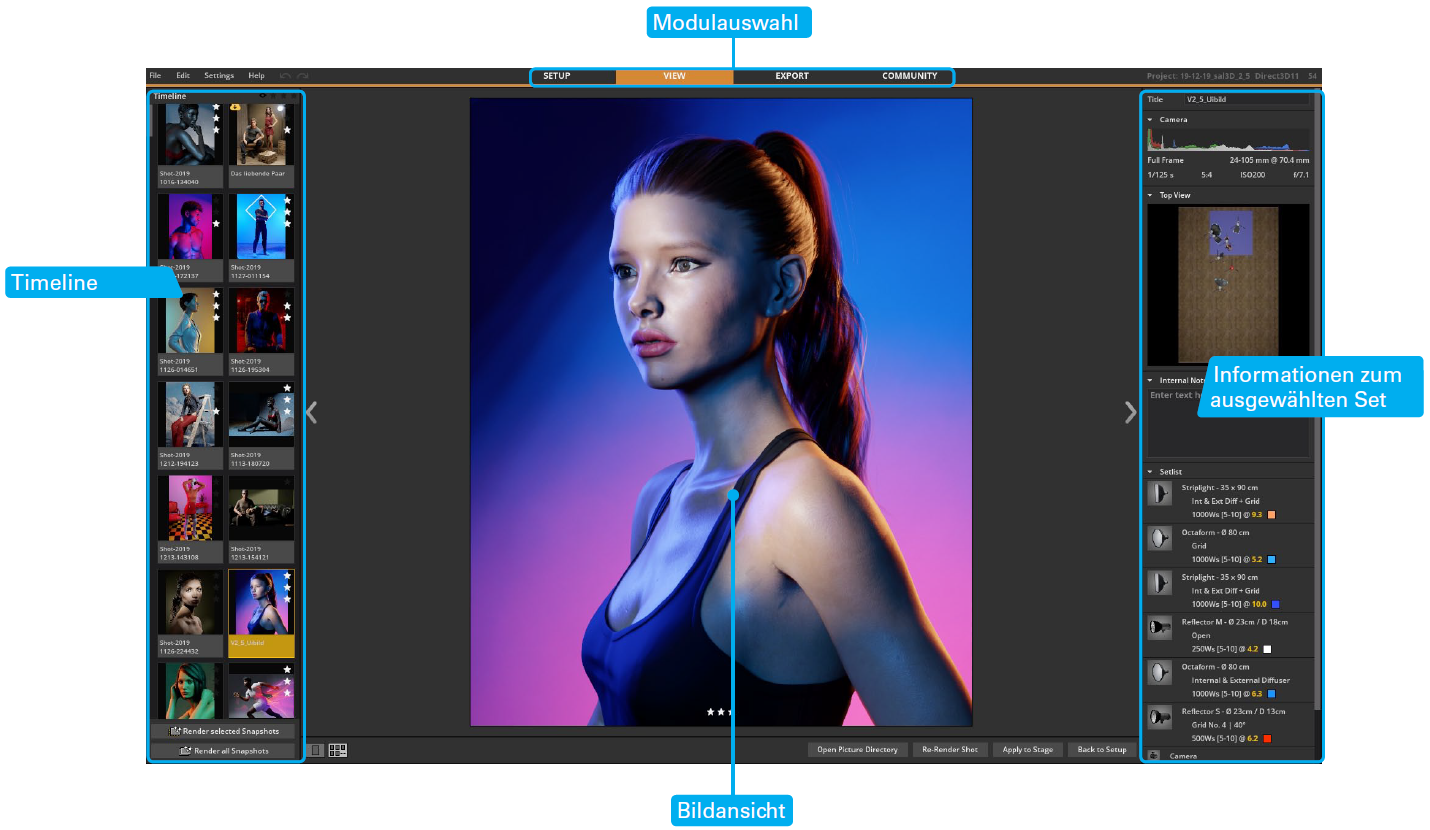Toggle the star rating on Das liebende Paar thumbnail
The height and width of the screenshot is (830, 1430).
(x=287, y=130)
